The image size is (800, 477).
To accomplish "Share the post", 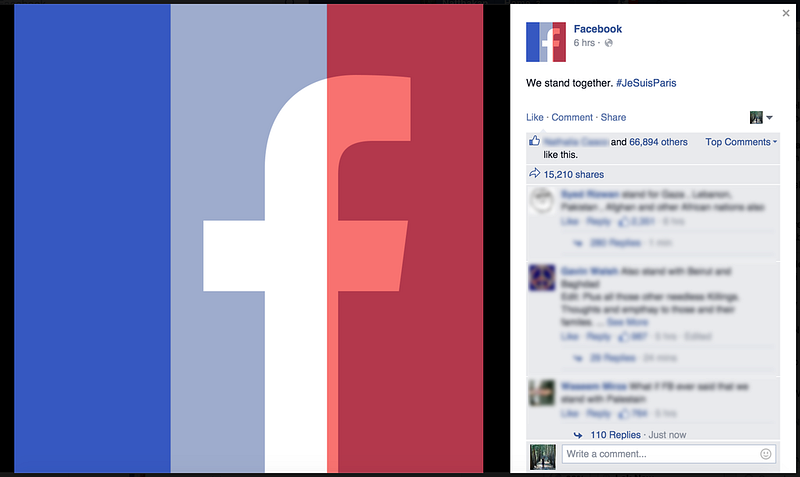I will 613,117.
